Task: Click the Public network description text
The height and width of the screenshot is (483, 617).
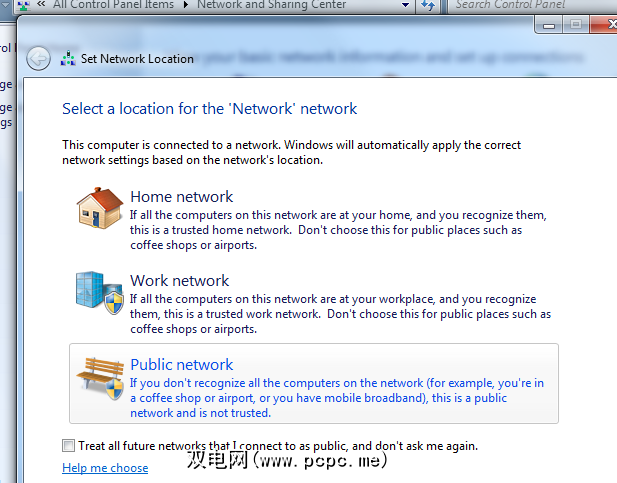Action: tap(337, 398)
